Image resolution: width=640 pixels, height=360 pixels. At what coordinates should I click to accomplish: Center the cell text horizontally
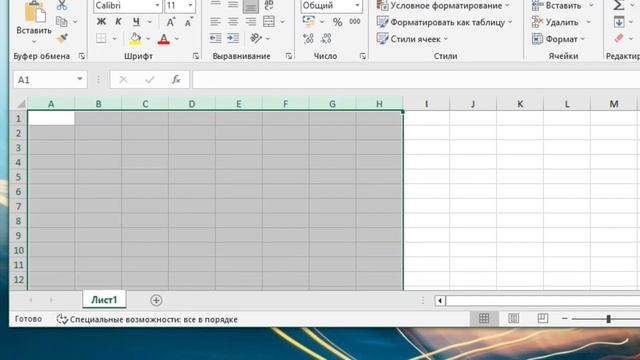pos(233,22)
